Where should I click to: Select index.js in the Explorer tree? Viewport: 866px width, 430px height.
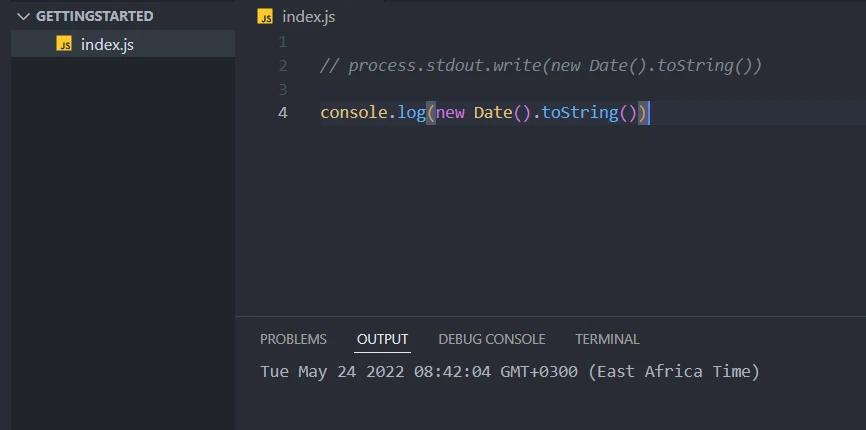[x=107, y=44]
